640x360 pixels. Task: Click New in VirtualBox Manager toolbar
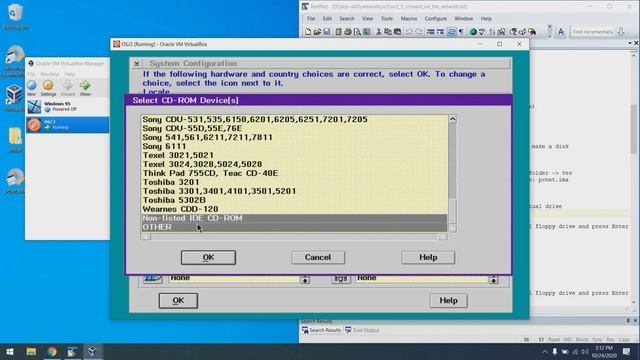32,88
